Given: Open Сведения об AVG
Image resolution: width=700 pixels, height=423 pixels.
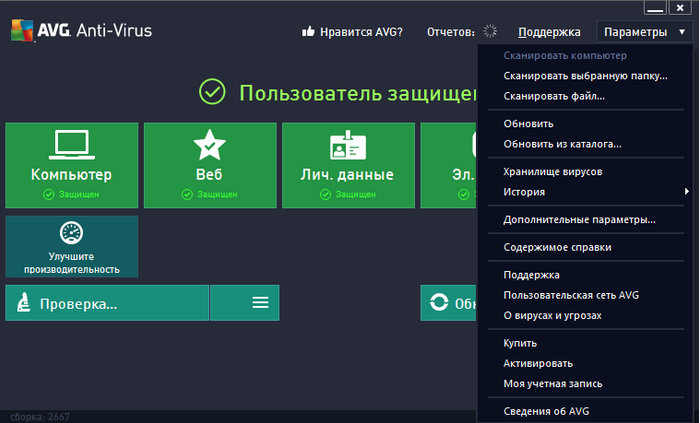Looking at the screenshot, I should 546,411.
